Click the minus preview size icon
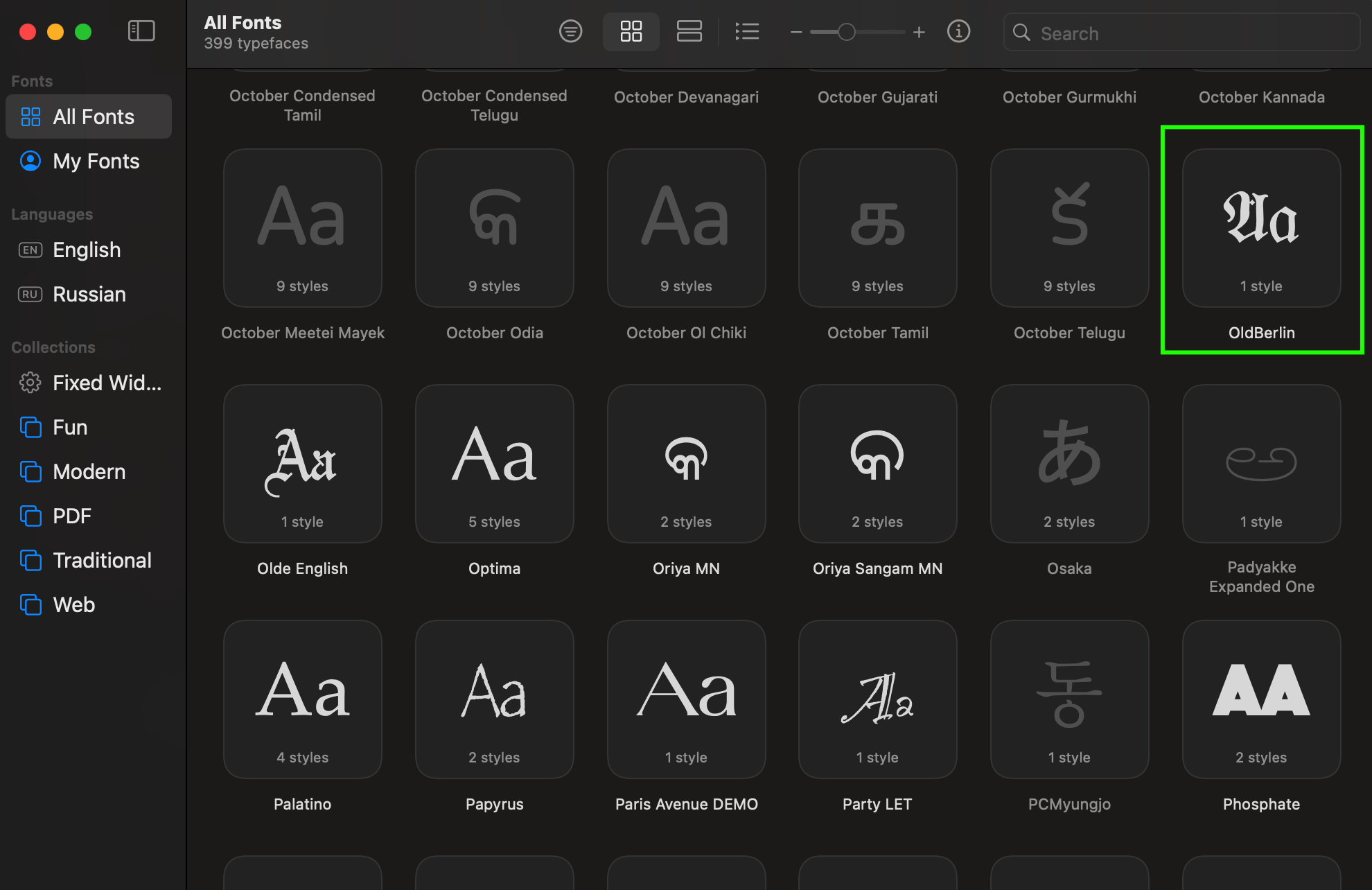1372x890 pixels. click(796, 32)
